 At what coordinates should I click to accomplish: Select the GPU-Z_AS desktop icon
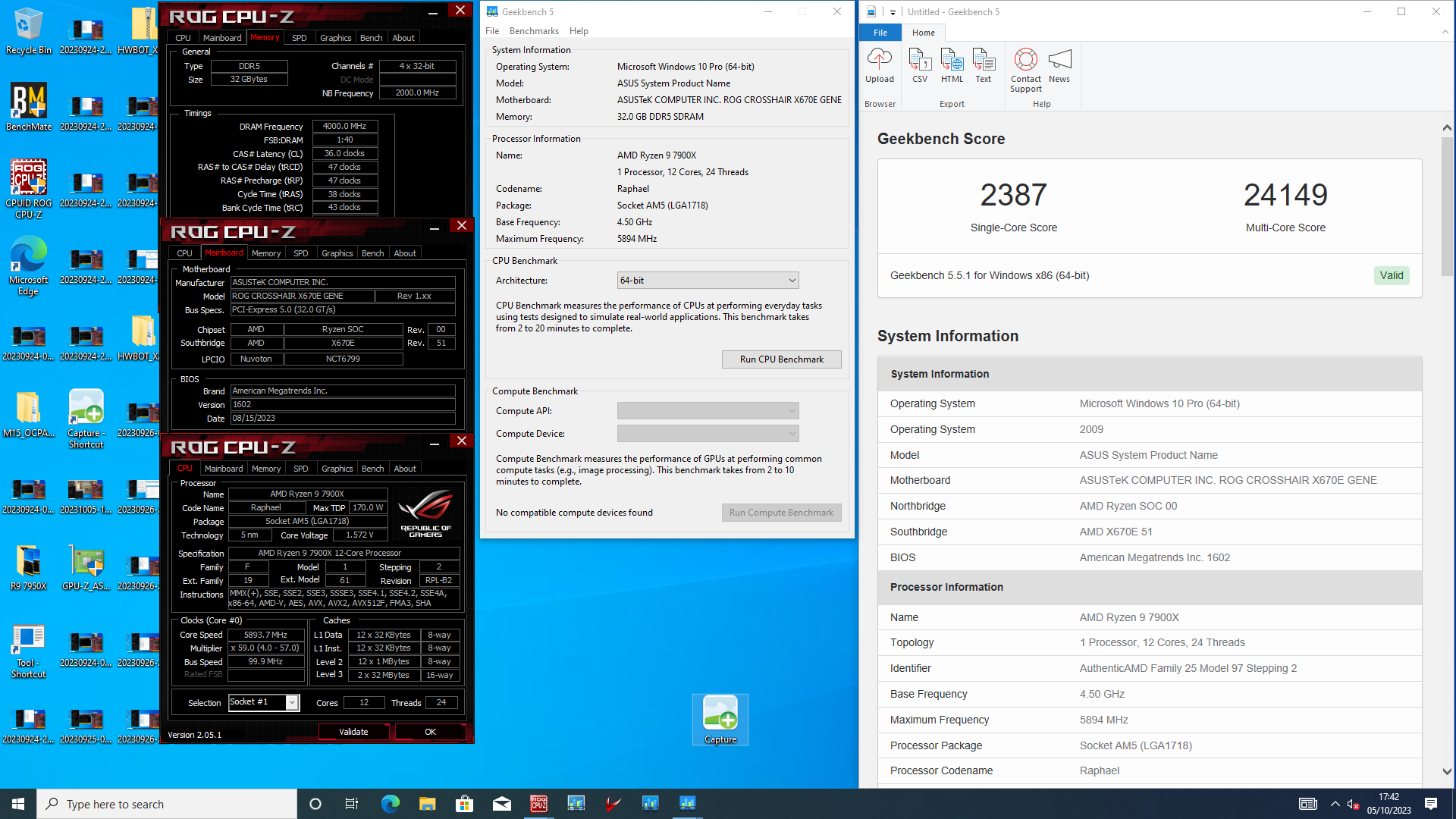click(86, 568)
